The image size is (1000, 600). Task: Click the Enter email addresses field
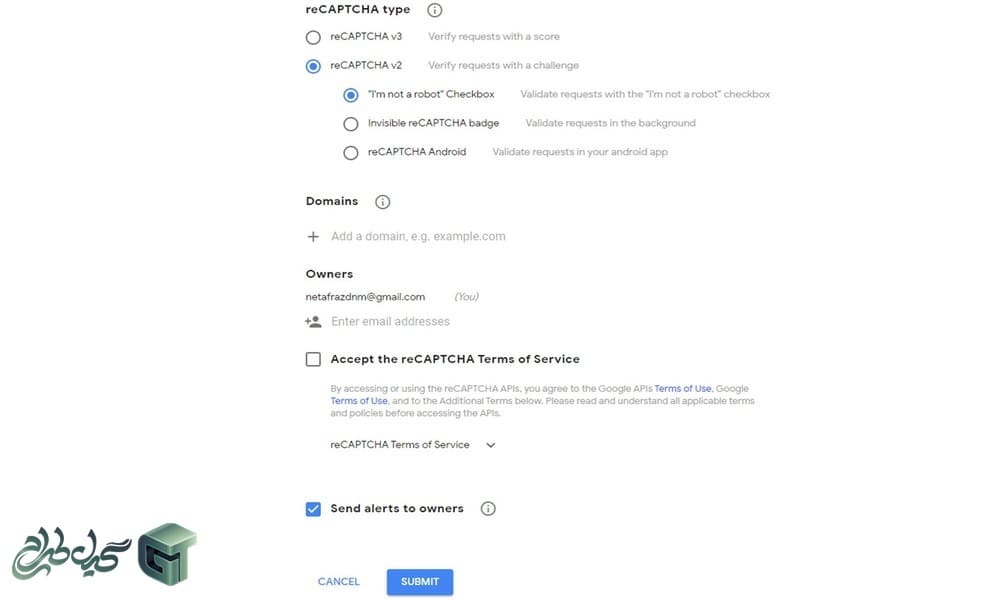(390, 322)
